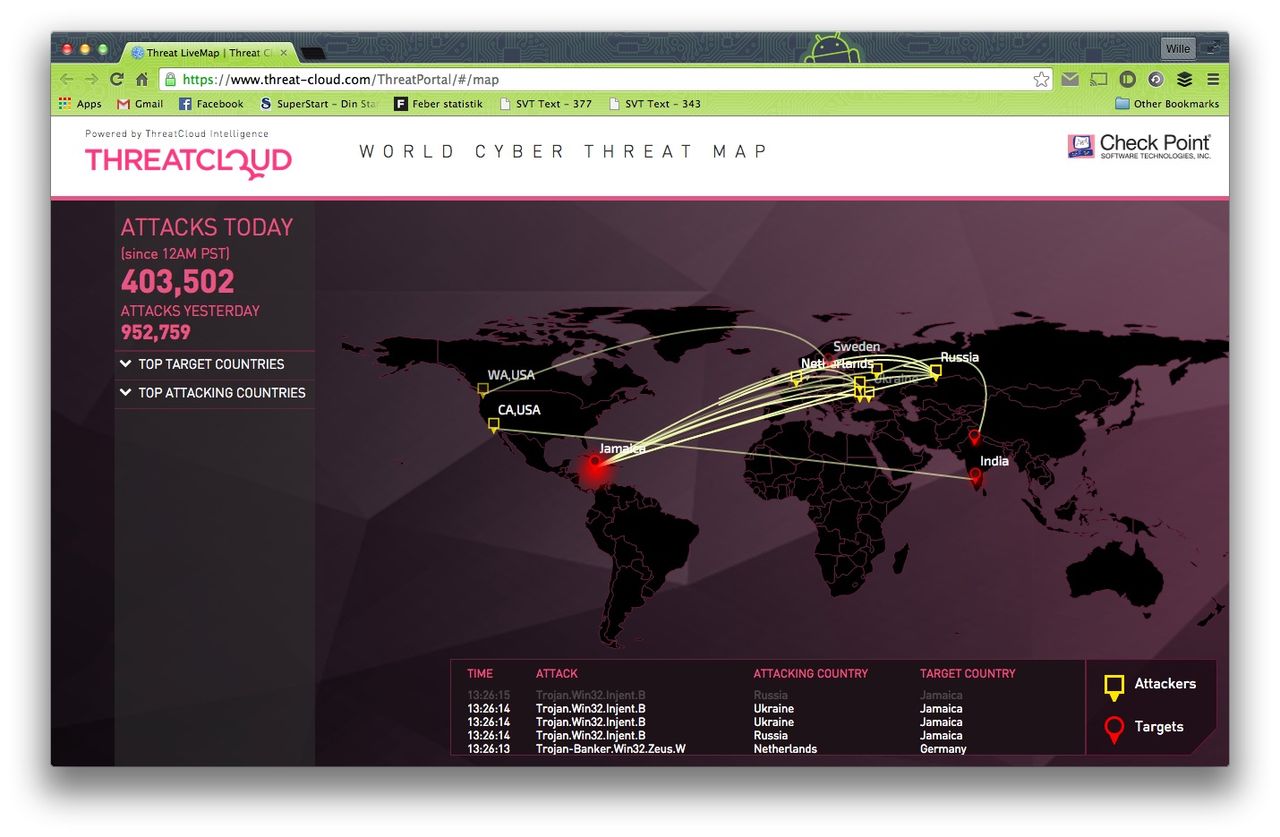The height and width of the screenshot is (837, 1280).
Task: Click the URL address bar
Action: (x=600, y=80)
